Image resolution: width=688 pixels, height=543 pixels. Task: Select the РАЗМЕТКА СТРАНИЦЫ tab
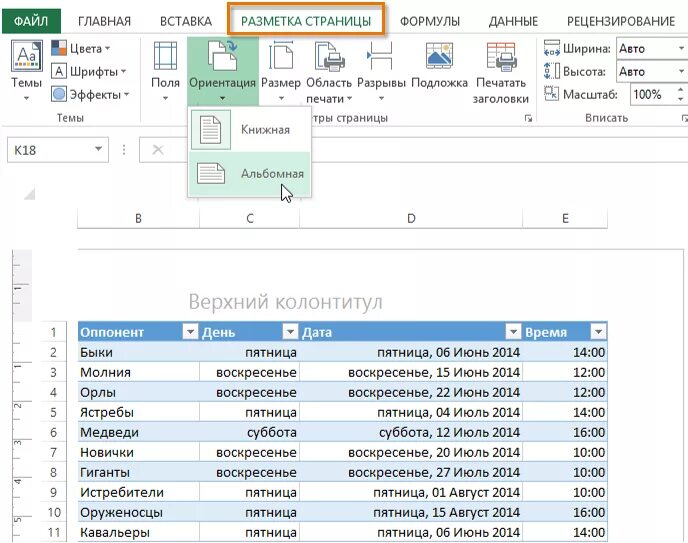tap(306, 21)
